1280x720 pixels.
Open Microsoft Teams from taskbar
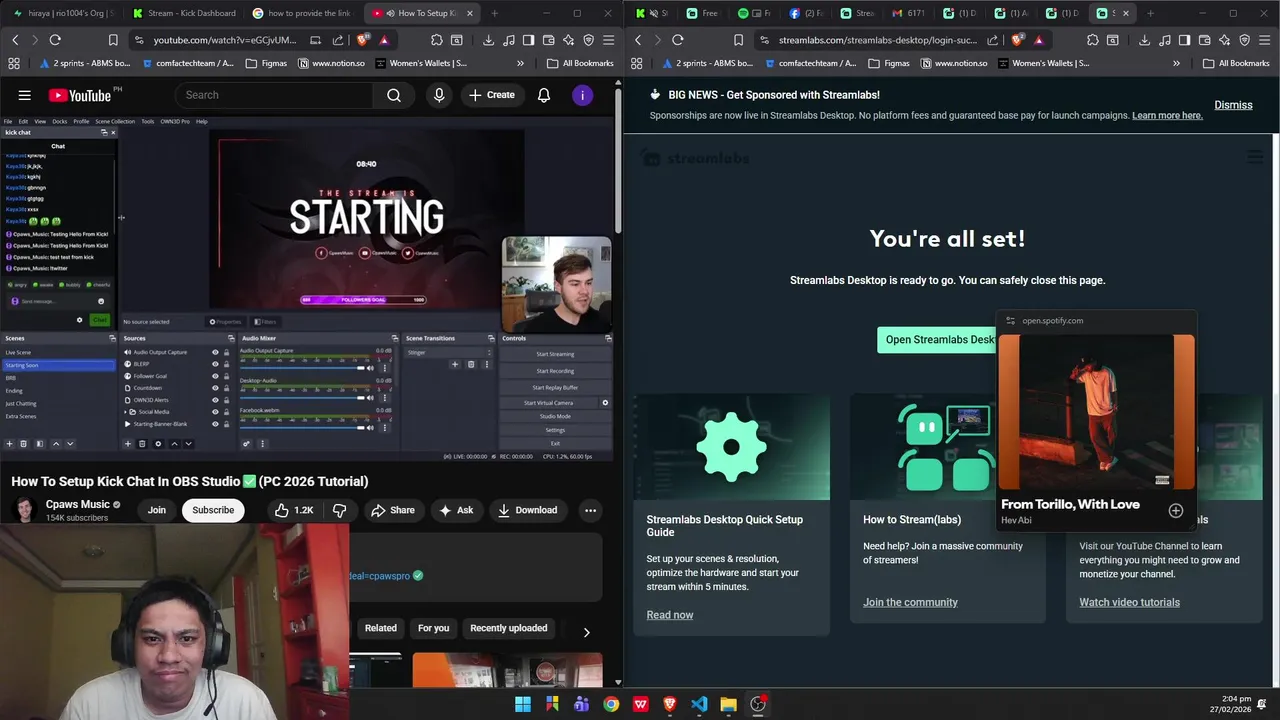(581, 704)
